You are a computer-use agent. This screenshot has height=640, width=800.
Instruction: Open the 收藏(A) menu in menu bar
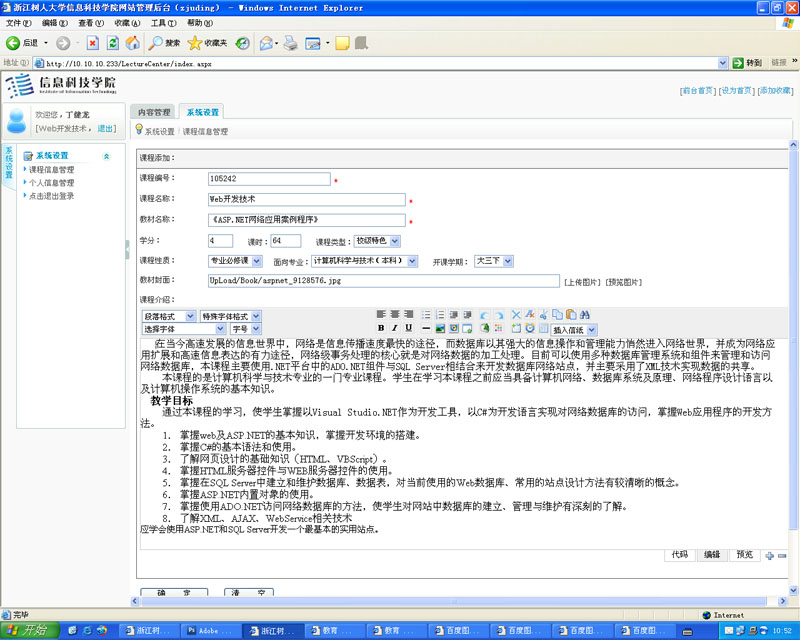coord(127,22)
